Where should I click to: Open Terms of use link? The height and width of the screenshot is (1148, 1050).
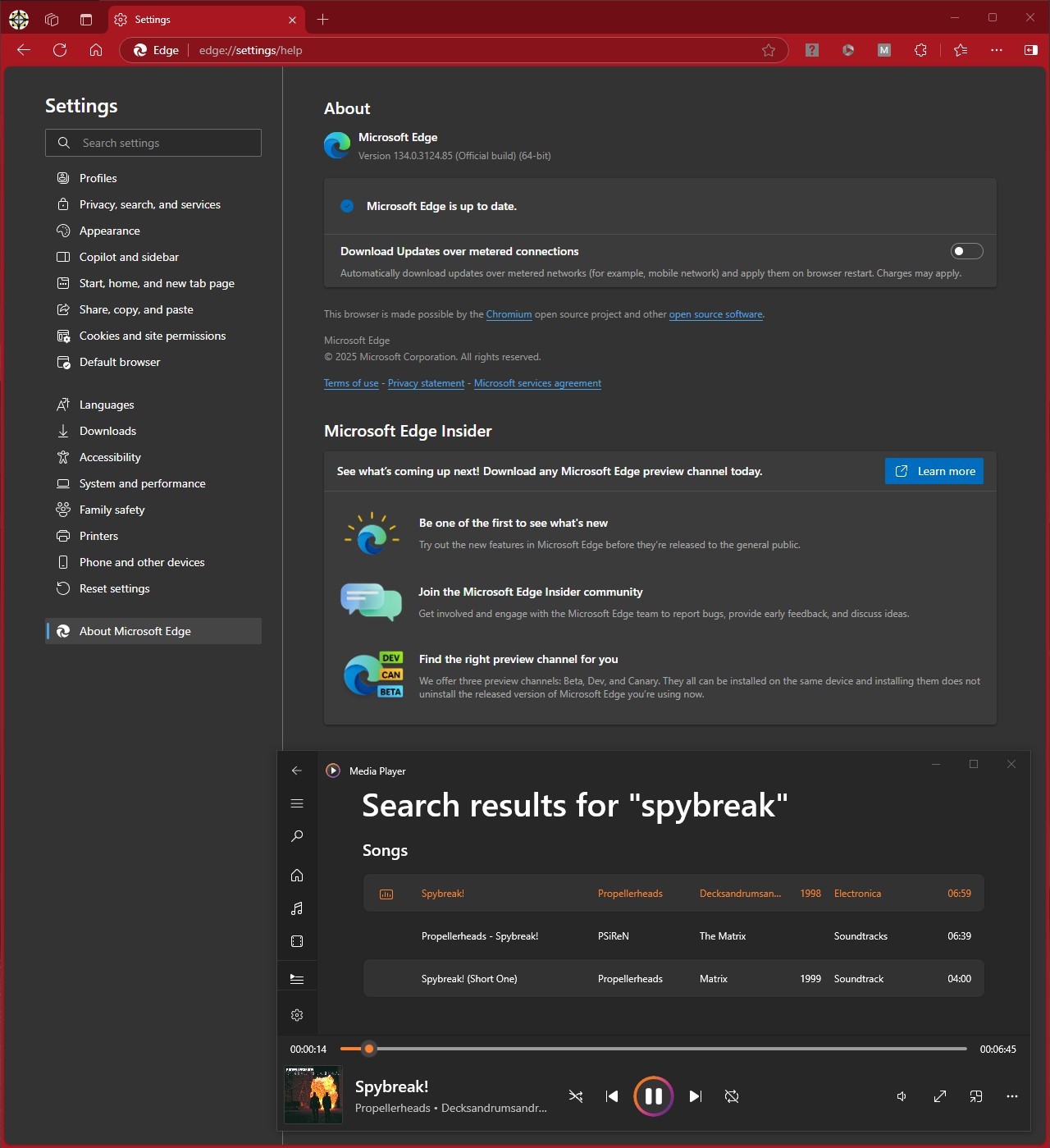coord(351,383)
